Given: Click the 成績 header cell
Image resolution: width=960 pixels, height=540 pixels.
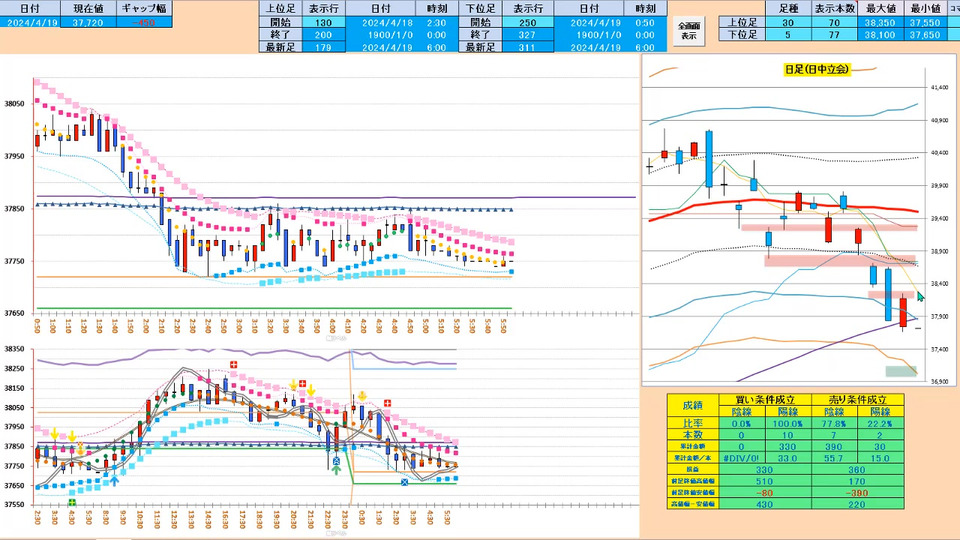Looking at the screenshot, I should point(692,405).
